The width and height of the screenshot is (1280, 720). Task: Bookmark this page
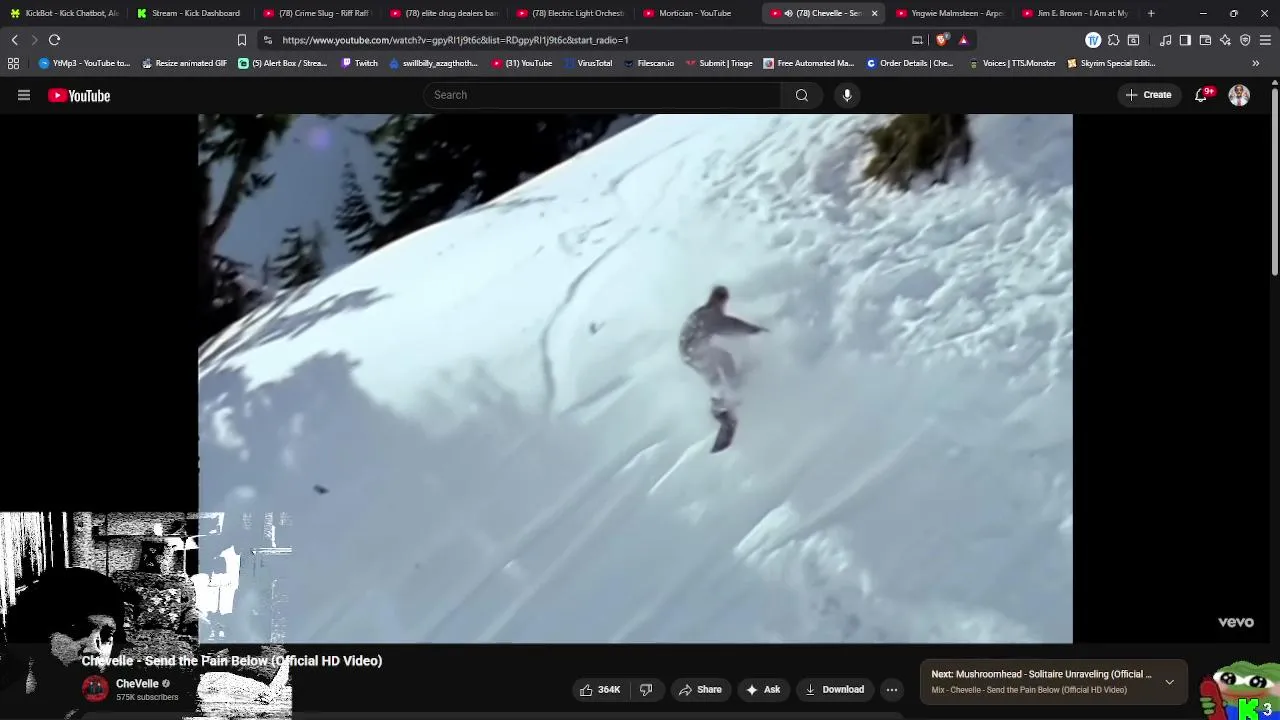pyautogui.click(x=242, y=40)
